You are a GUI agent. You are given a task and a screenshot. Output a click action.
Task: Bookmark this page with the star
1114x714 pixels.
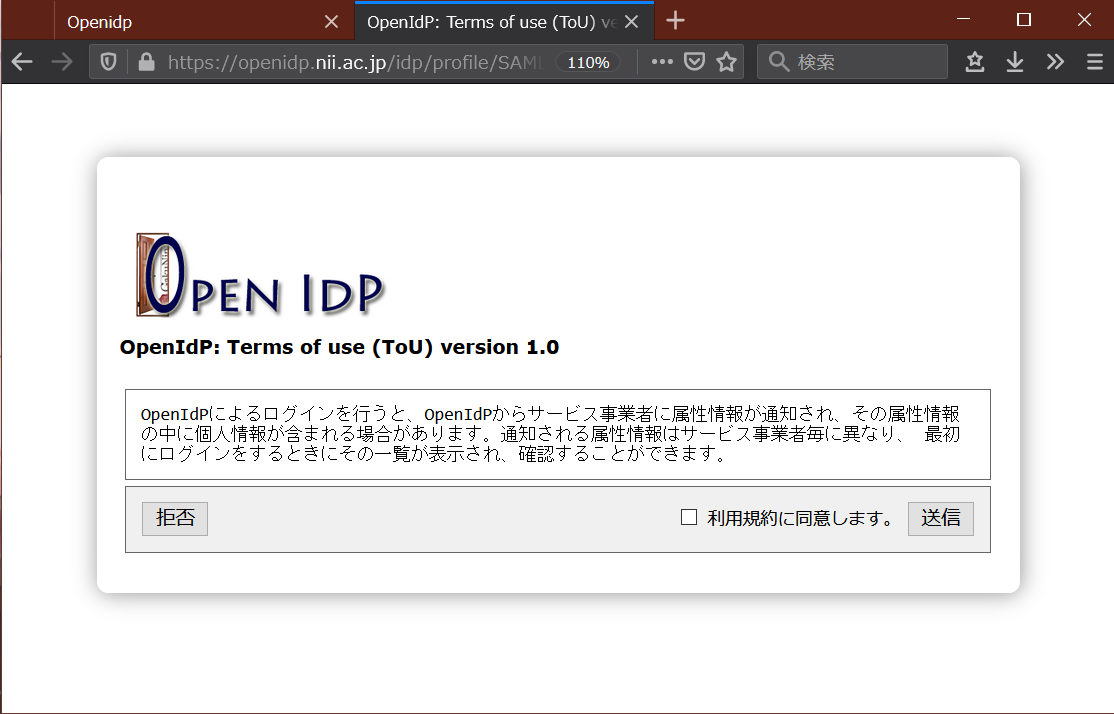click(726, 63)
